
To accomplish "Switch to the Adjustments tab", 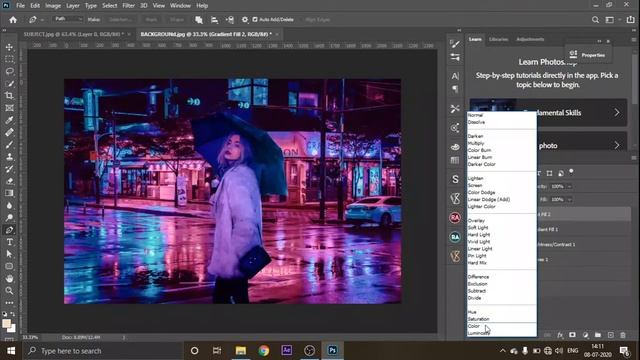I will [530, 40].
